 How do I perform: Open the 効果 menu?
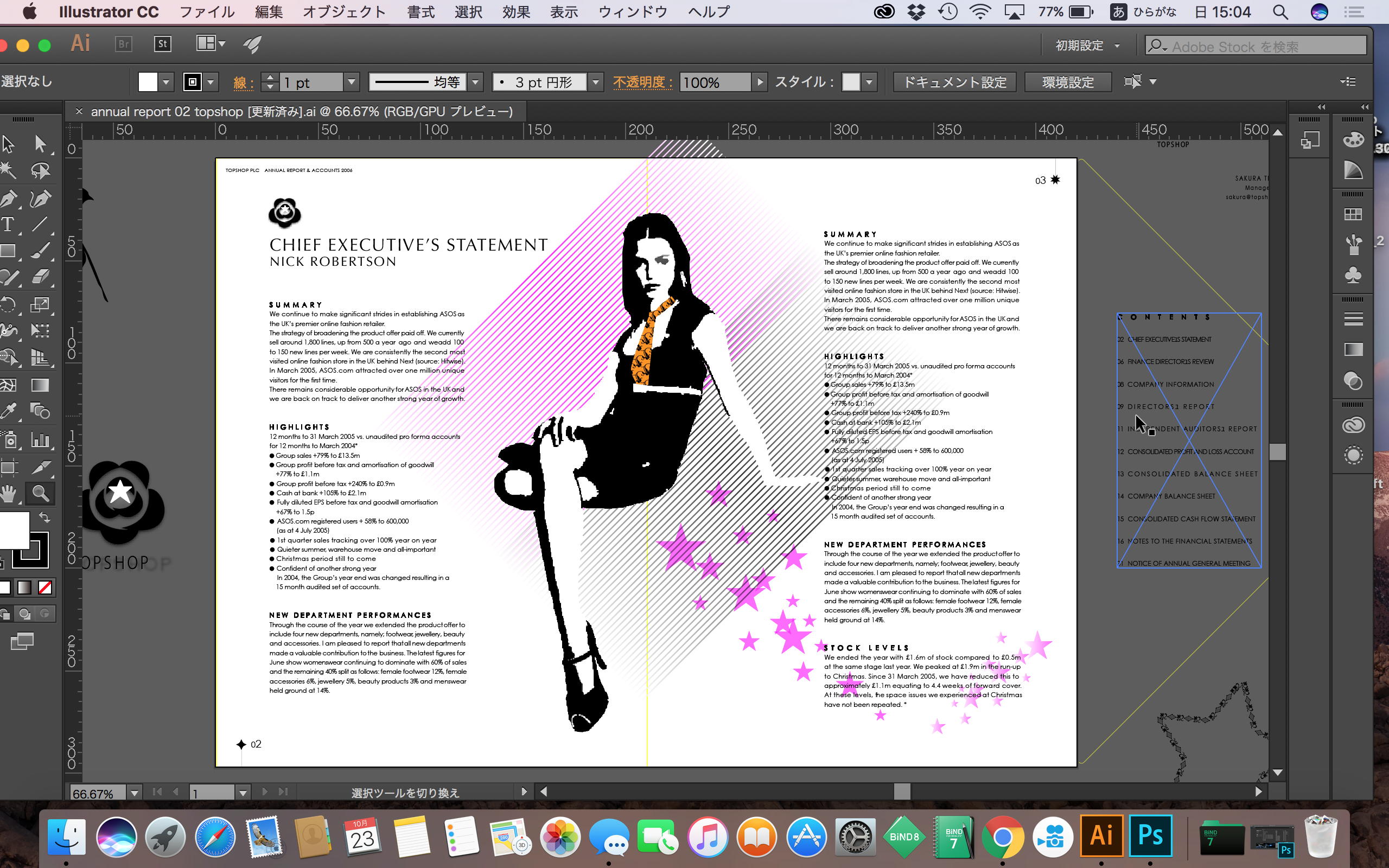pyautogui.click(x=516, y=12)
